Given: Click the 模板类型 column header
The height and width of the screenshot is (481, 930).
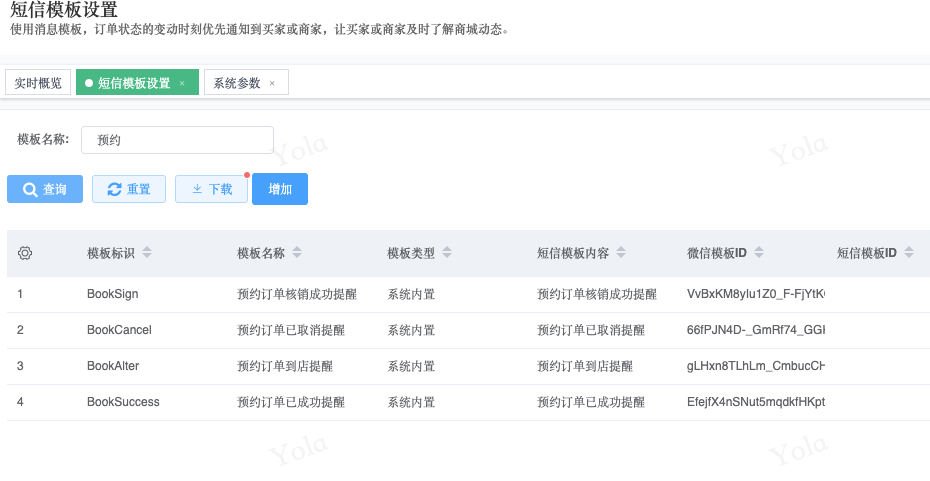Looking at the screenshot, I should coord(411,253).
